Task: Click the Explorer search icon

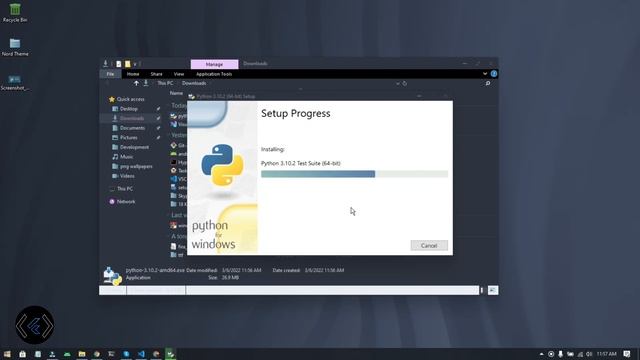Action: click(x=488, y=83)
